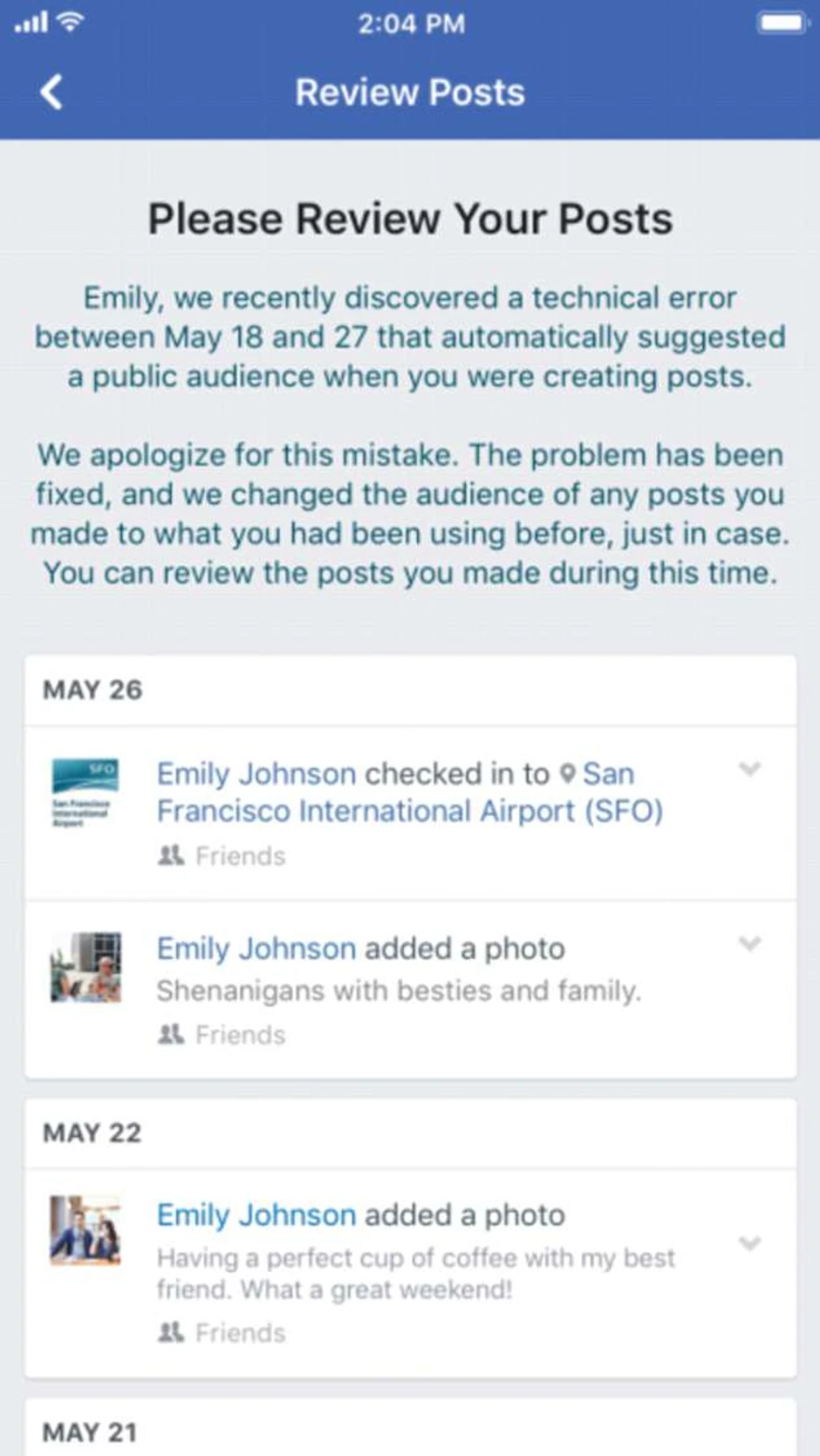Open the SFO airport logo thumbnail
This screenshot has height=1456, width=820.
click(x=85, y=793)
